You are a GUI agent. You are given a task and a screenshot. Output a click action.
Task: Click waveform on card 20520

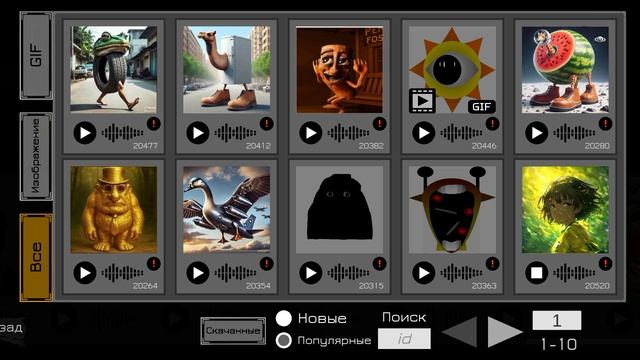(x=574, y=273)
